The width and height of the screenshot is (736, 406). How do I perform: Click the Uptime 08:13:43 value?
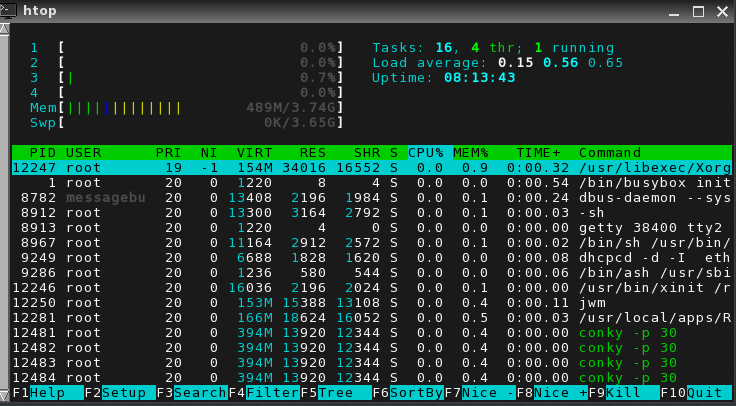pos(480,78)
